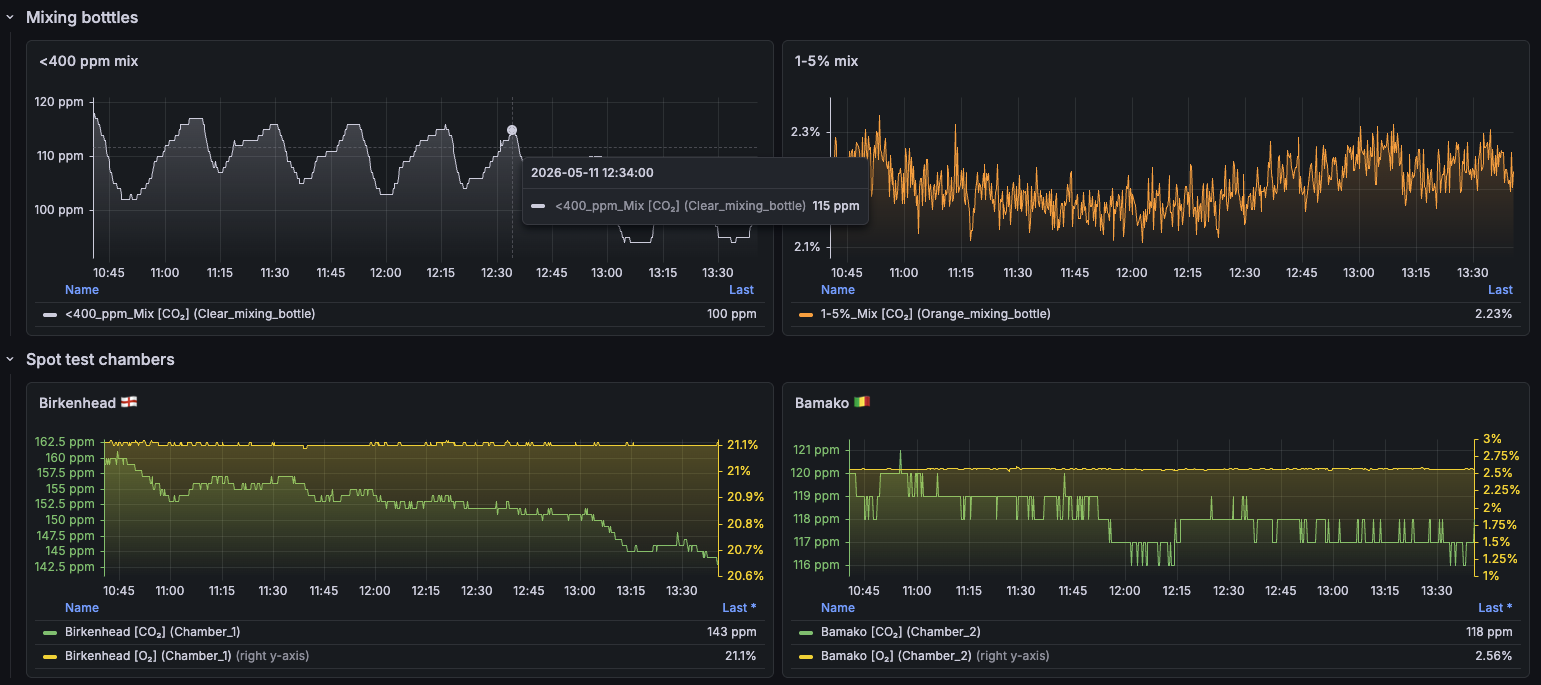Open color picker for green Bamako CO₂ swatch
Image resolution: width=1541 pixels, height=685 pixels.
click(x=806, y=632)
